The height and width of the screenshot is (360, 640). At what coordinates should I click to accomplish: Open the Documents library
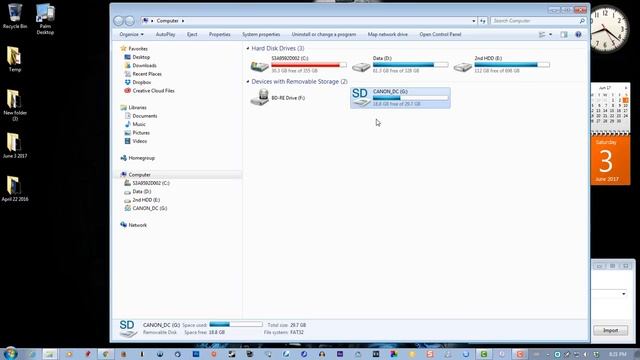(x=145, y=116)
